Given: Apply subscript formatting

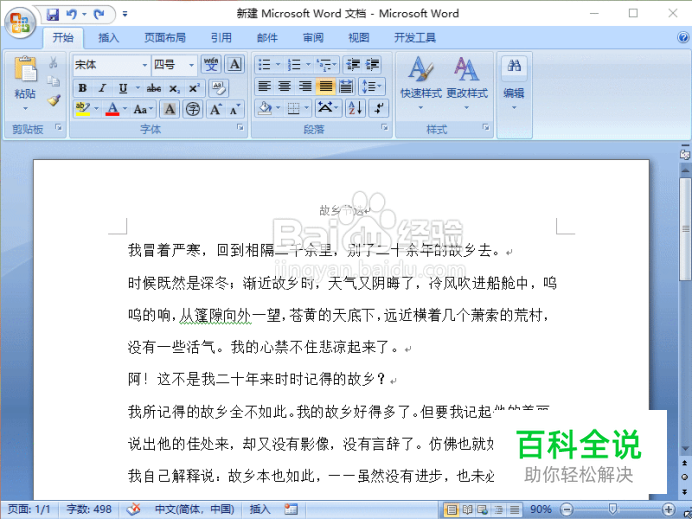Looking at the screenshot, I should (174, 88).
